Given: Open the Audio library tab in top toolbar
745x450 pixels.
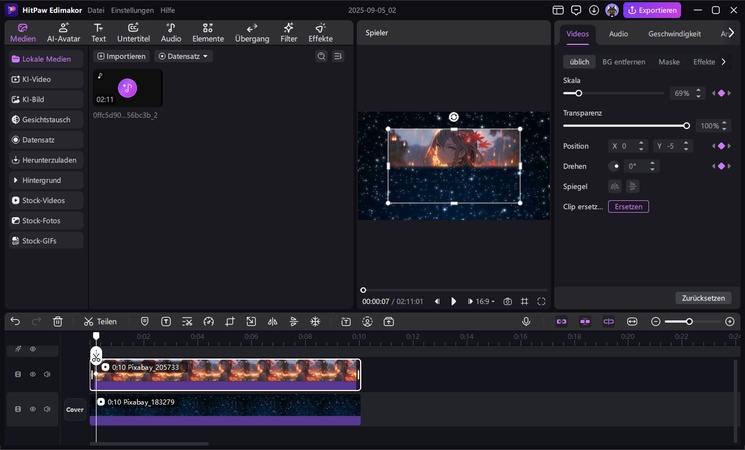Looking at the screenshot, I should [x=171, y=33].
